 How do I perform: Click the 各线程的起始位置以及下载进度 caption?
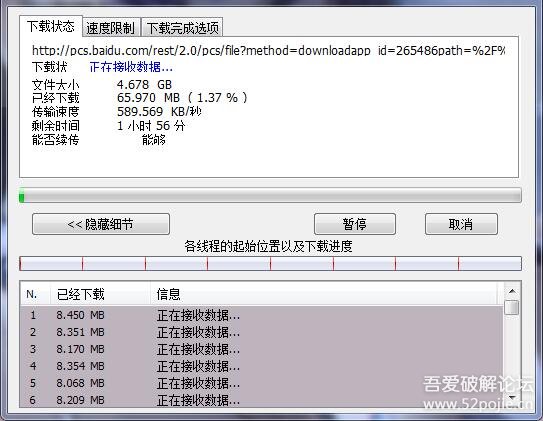(x=268, y=246)
